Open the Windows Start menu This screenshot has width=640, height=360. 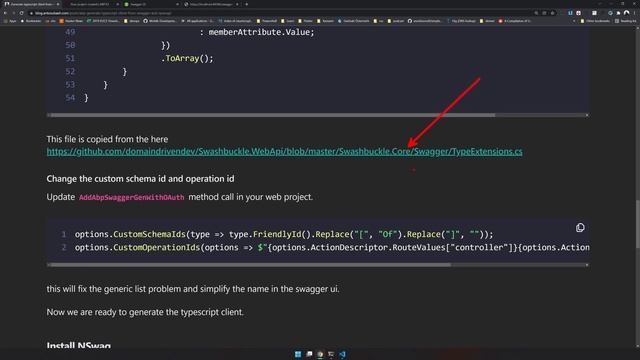[x=298, y=354]
